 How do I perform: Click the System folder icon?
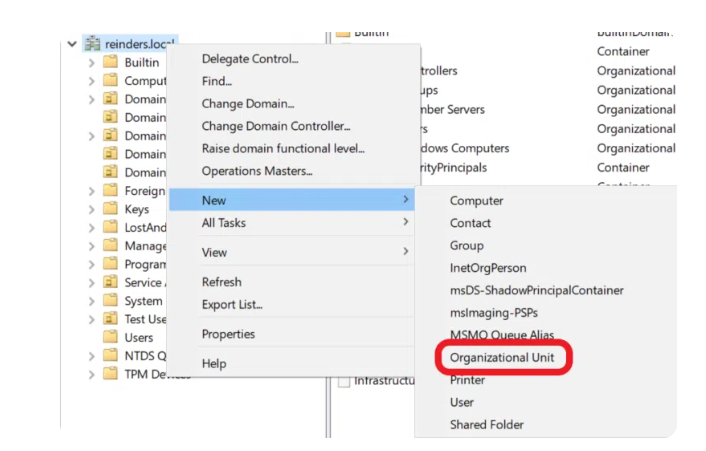click(111, 301)
